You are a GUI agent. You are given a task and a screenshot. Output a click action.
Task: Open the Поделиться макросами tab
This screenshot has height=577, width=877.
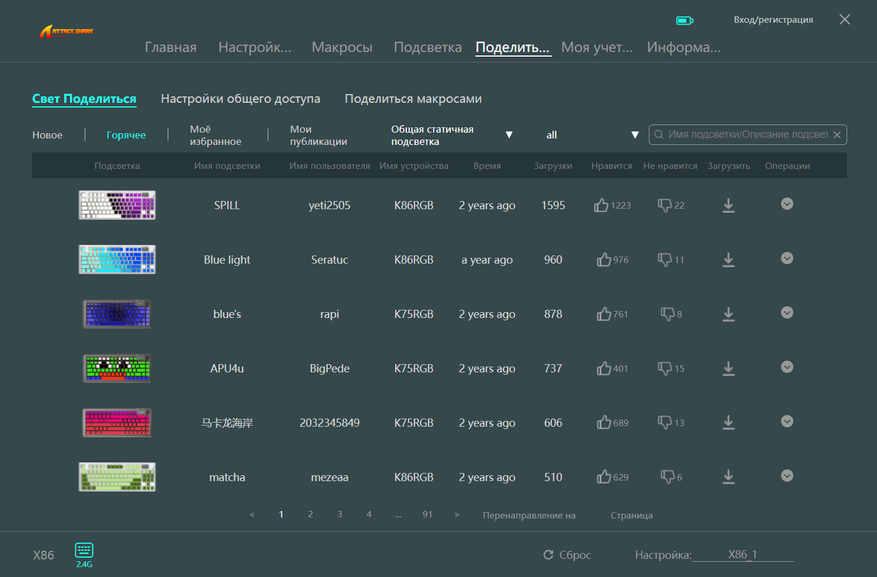(x=413, y=98)
